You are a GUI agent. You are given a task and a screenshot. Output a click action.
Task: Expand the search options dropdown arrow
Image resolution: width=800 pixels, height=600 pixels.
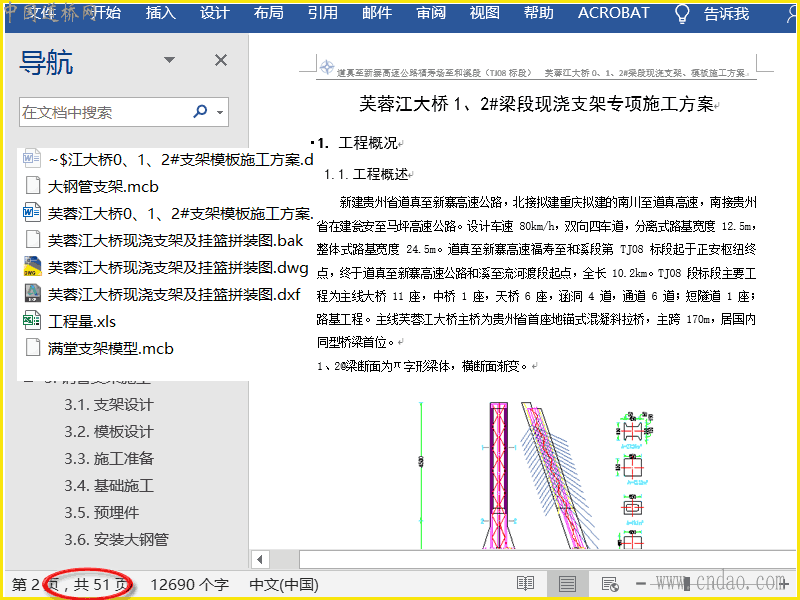(220, 112)
